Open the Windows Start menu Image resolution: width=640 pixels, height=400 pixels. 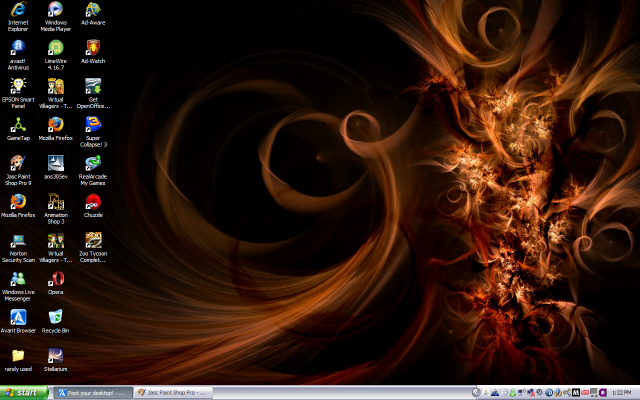22,393
